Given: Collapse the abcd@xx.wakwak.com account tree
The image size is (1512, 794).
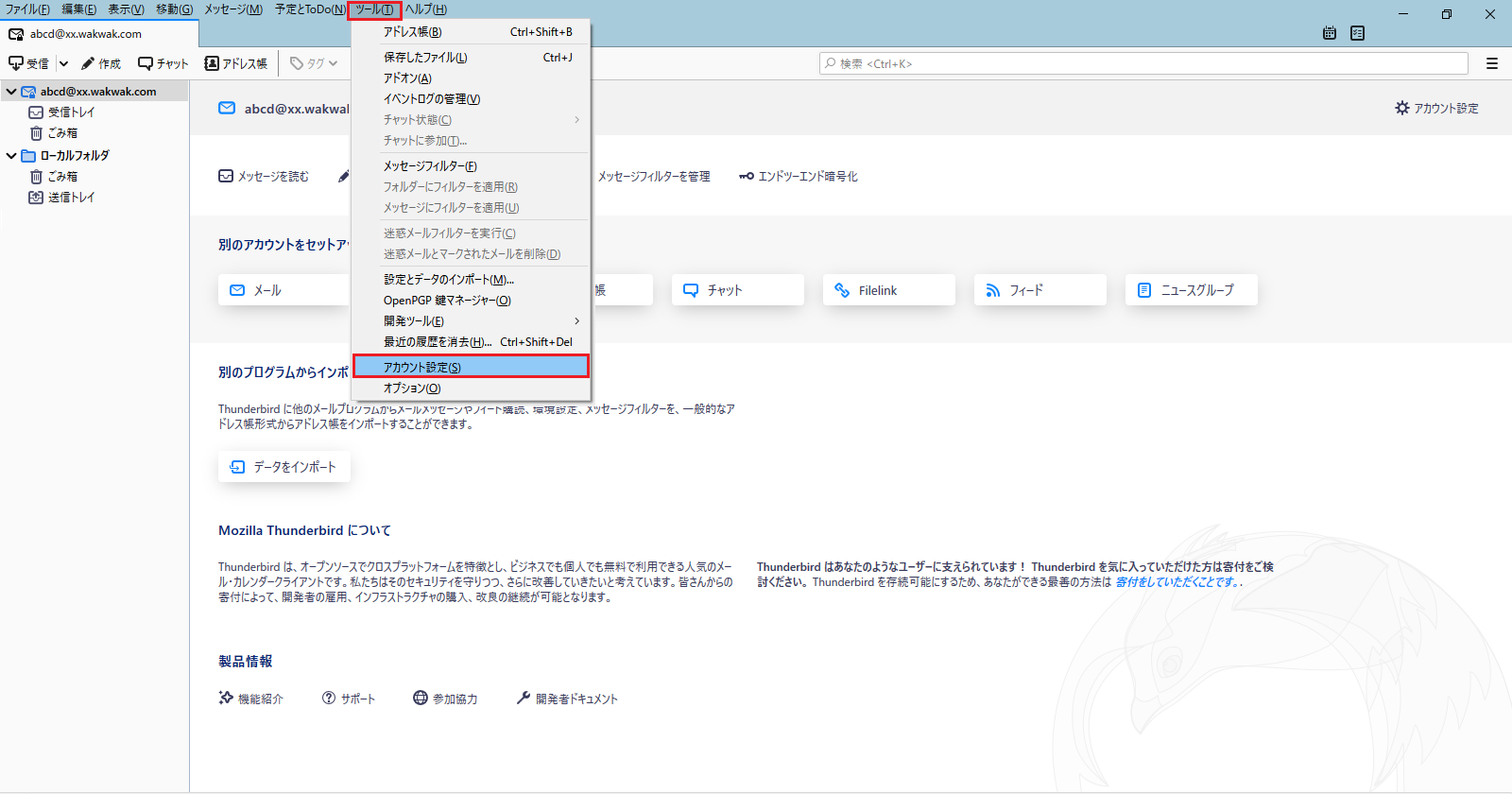Looking at the screenshot, I should tap(11, 92).
